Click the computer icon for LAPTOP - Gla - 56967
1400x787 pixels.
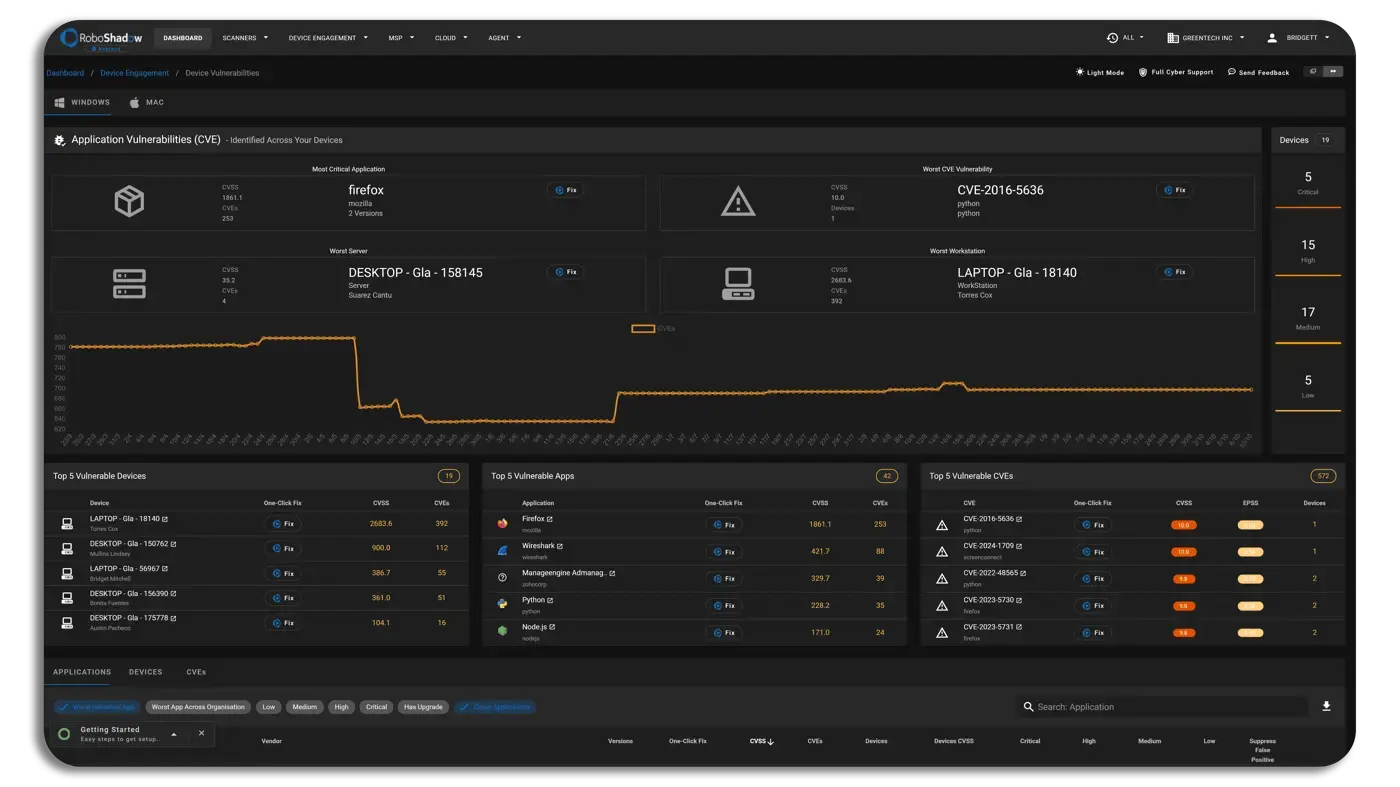67,573
